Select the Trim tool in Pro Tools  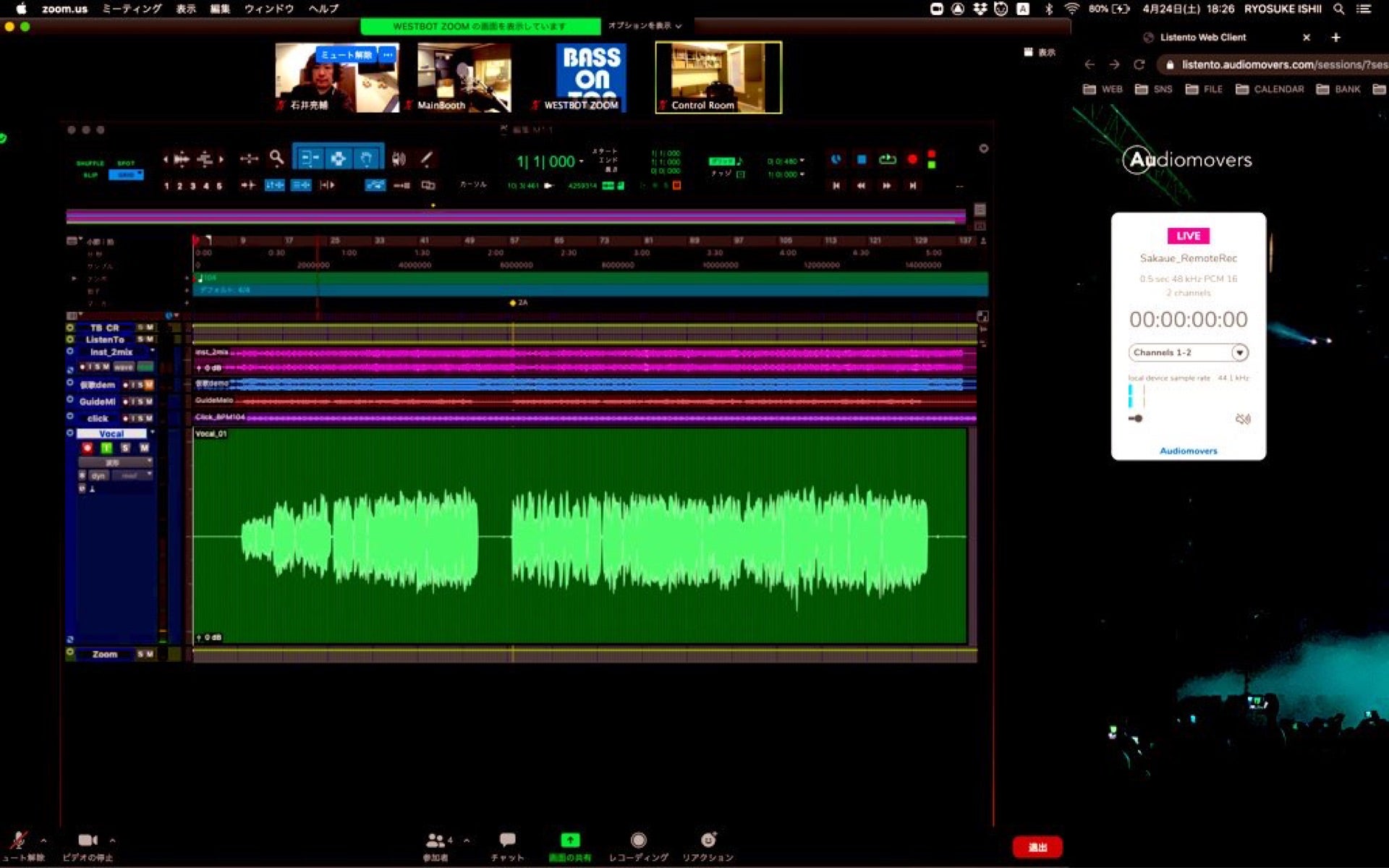(x=310, y=158)
